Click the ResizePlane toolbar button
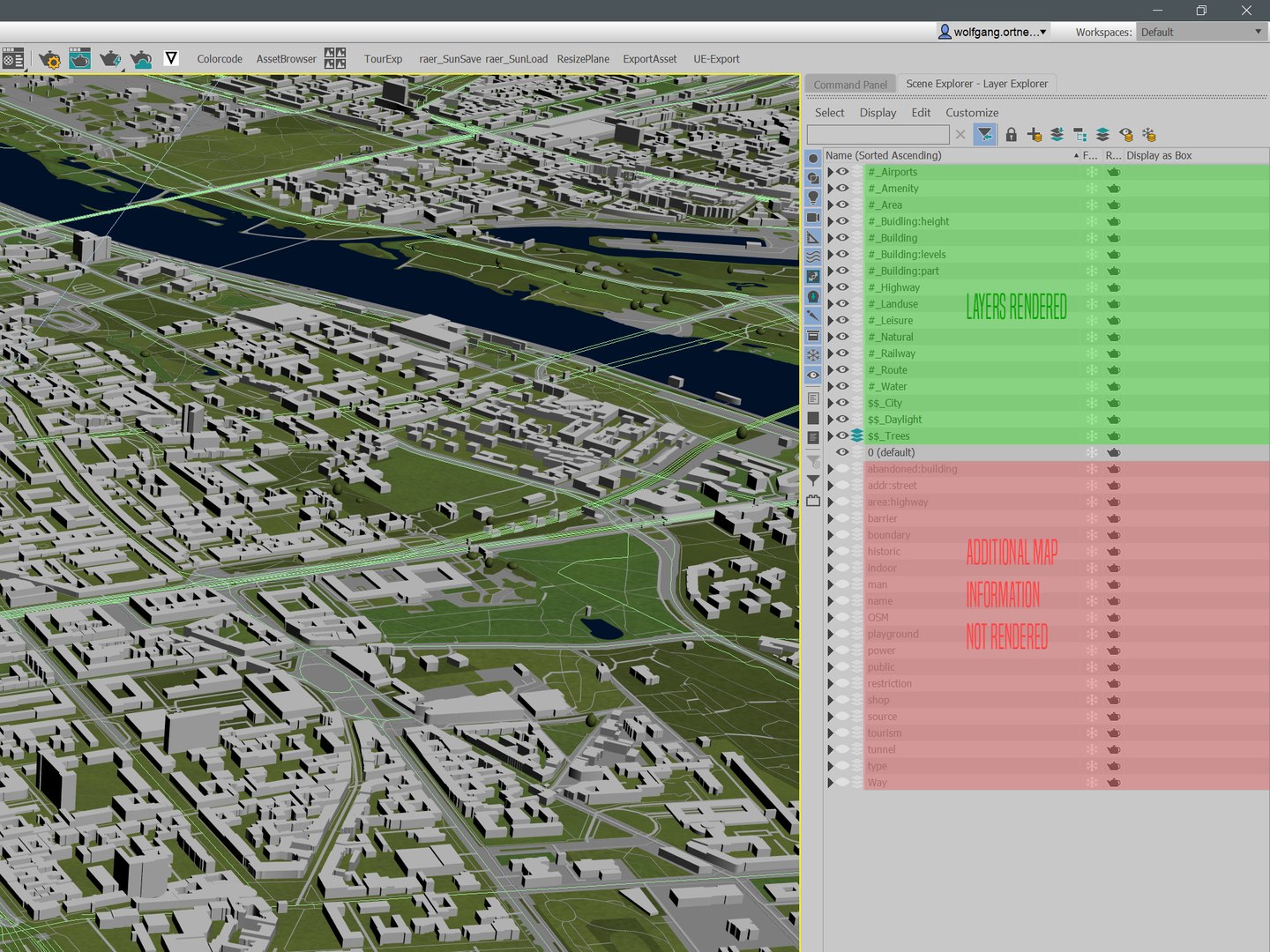This screenshot has height=952, width=1270. (583, 59)
